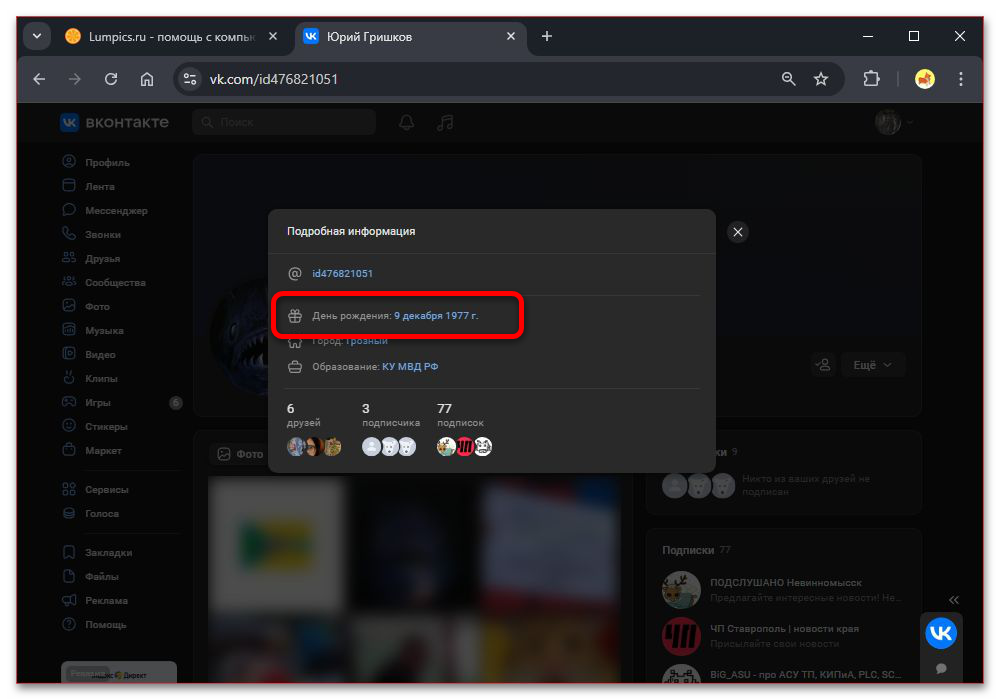Open Фото in the sidebar
The height and width of the screenshot is (700, 1000).
[x=96, y=307]
